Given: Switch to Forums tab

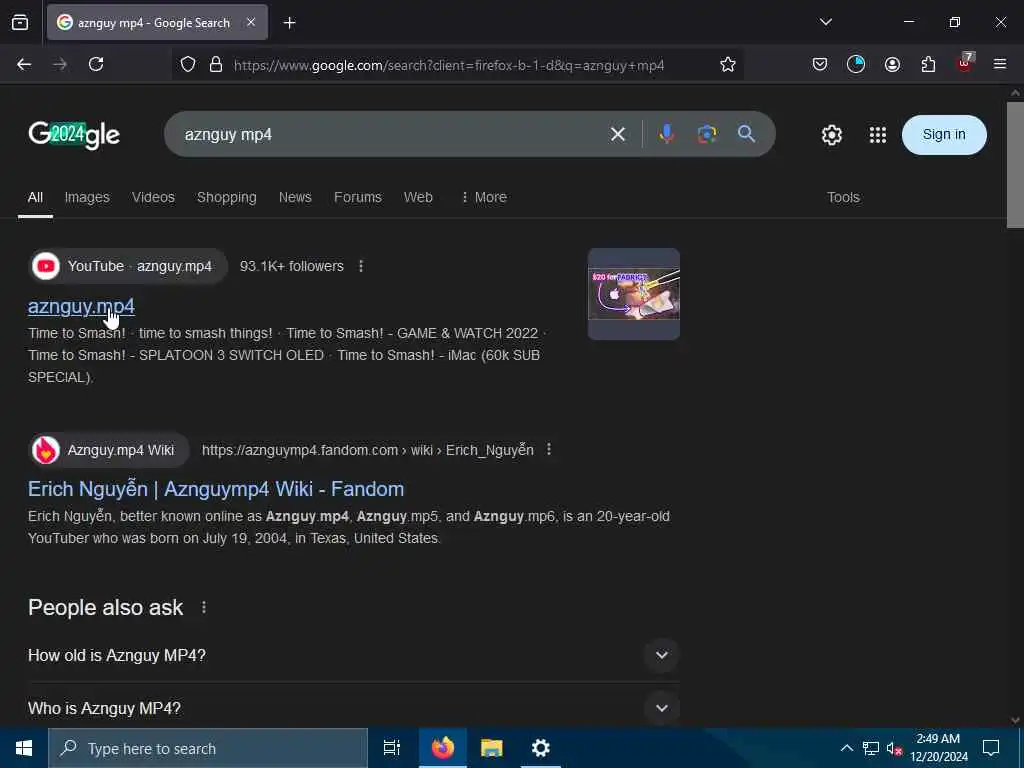Looking at the screenshot, I should [x=358, y=197].
